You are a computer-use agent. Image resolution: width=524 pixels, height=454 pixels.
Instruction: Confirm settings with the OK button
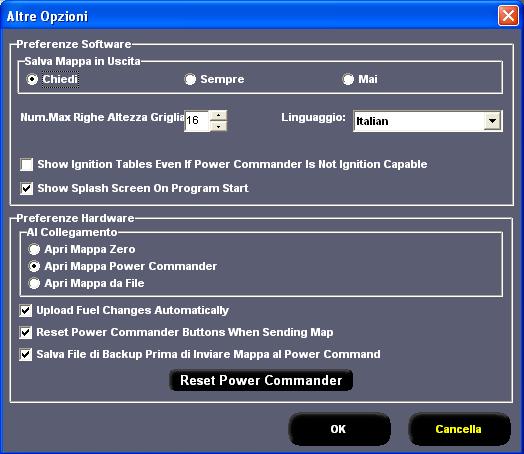339,429
